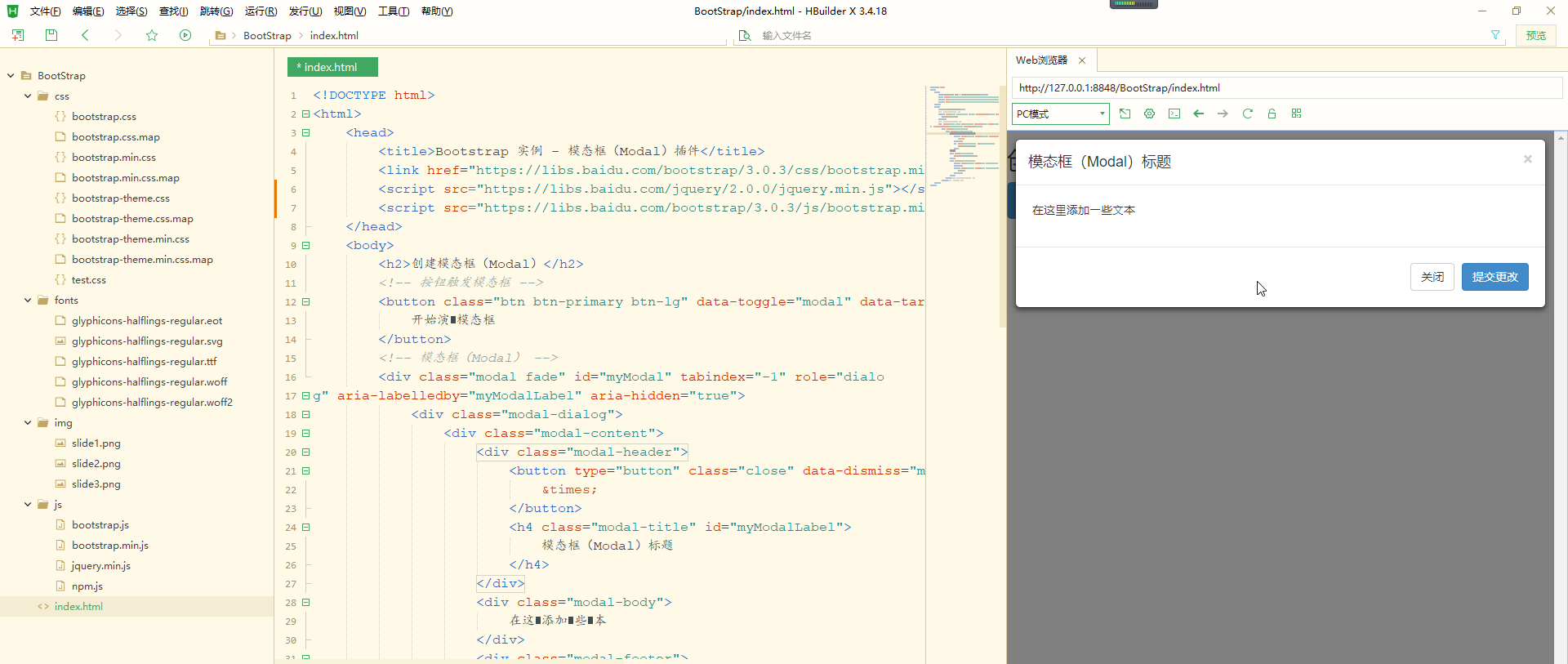Close the modal with the × icon
Screen dimensions: 1568x664
coord(1527,159)
